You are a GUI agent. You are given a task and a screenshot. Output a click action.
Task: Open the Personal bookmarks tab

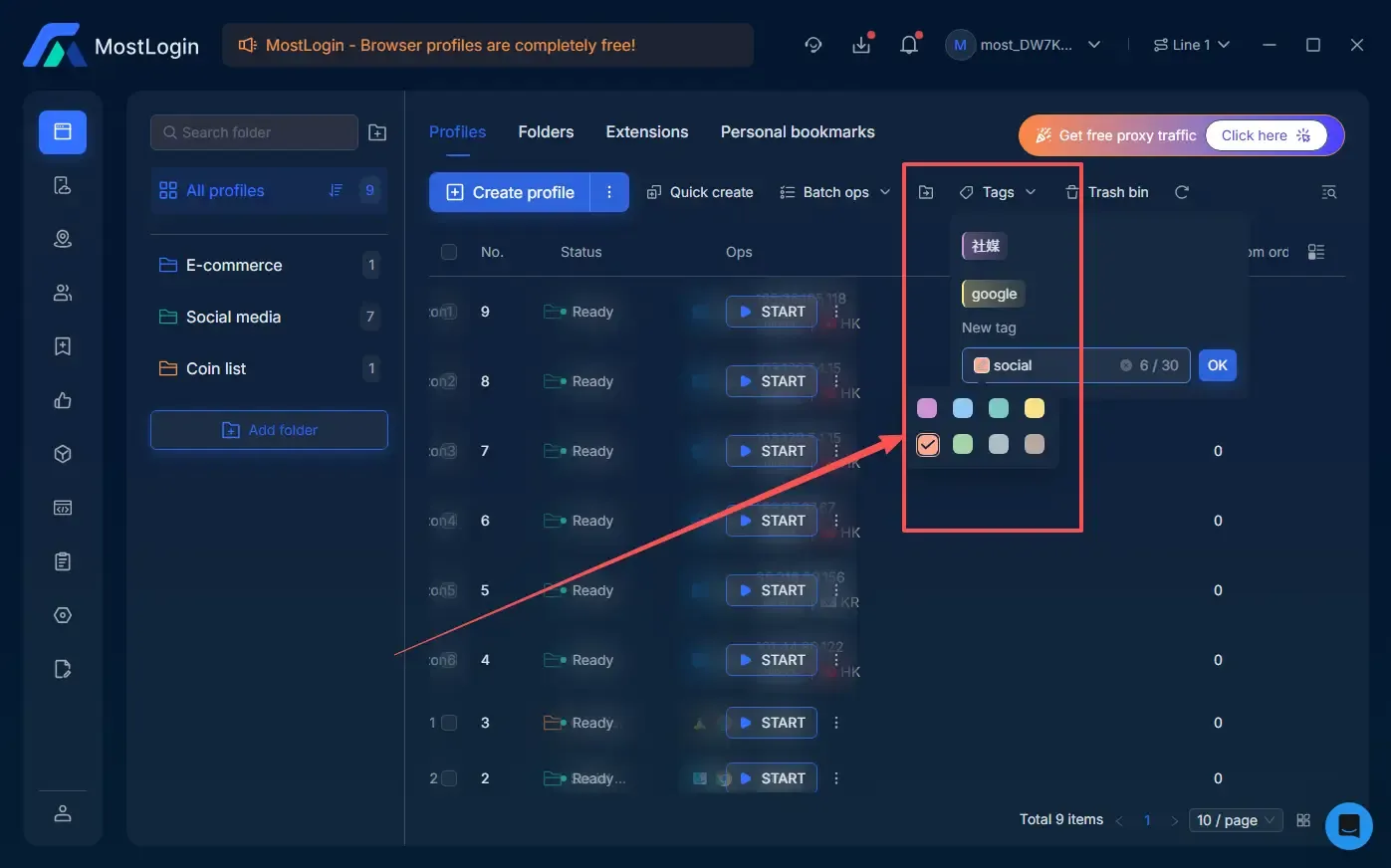tap(797, 131)
